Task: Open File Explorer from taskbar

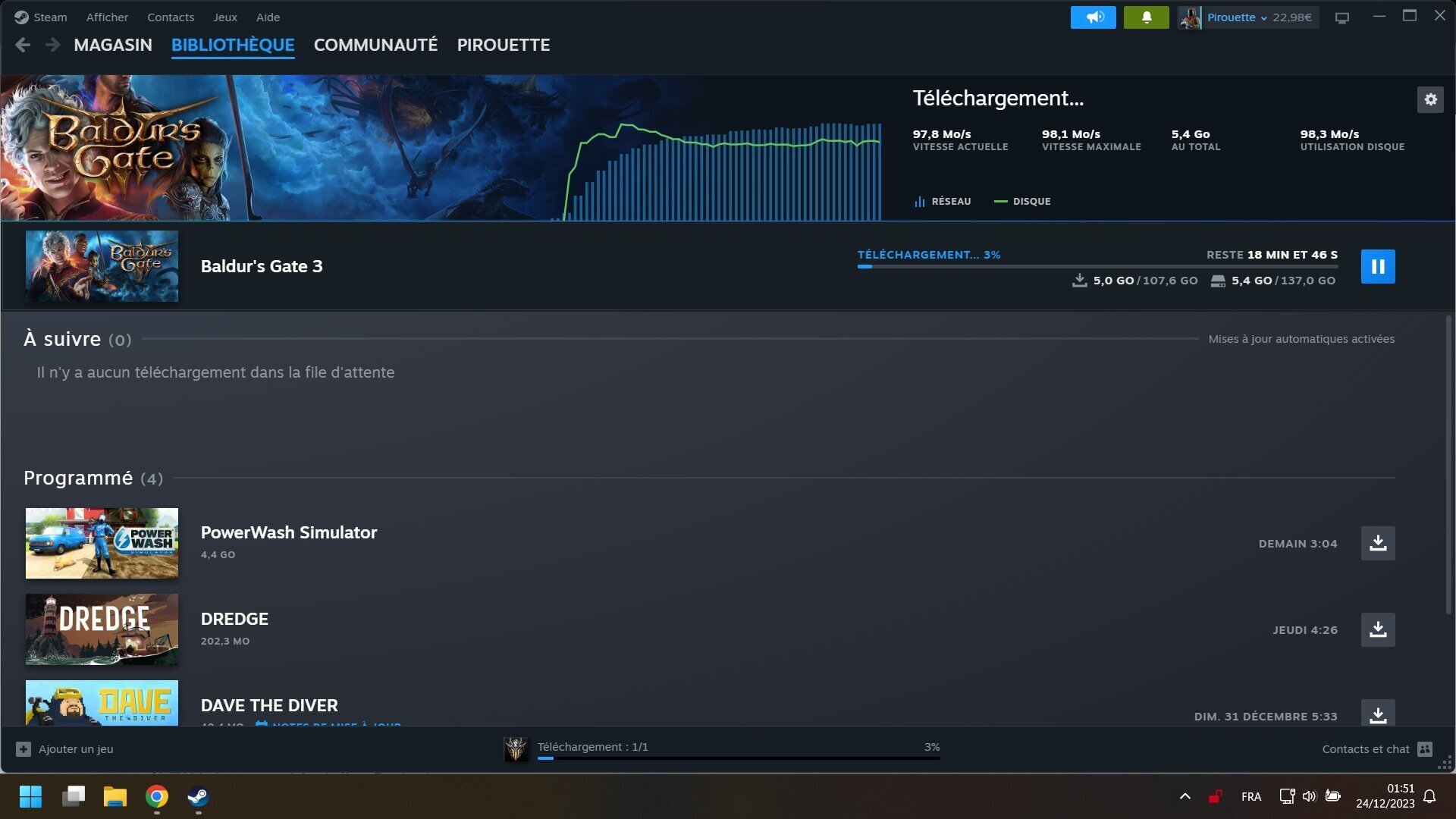Action: click(115, 796)
